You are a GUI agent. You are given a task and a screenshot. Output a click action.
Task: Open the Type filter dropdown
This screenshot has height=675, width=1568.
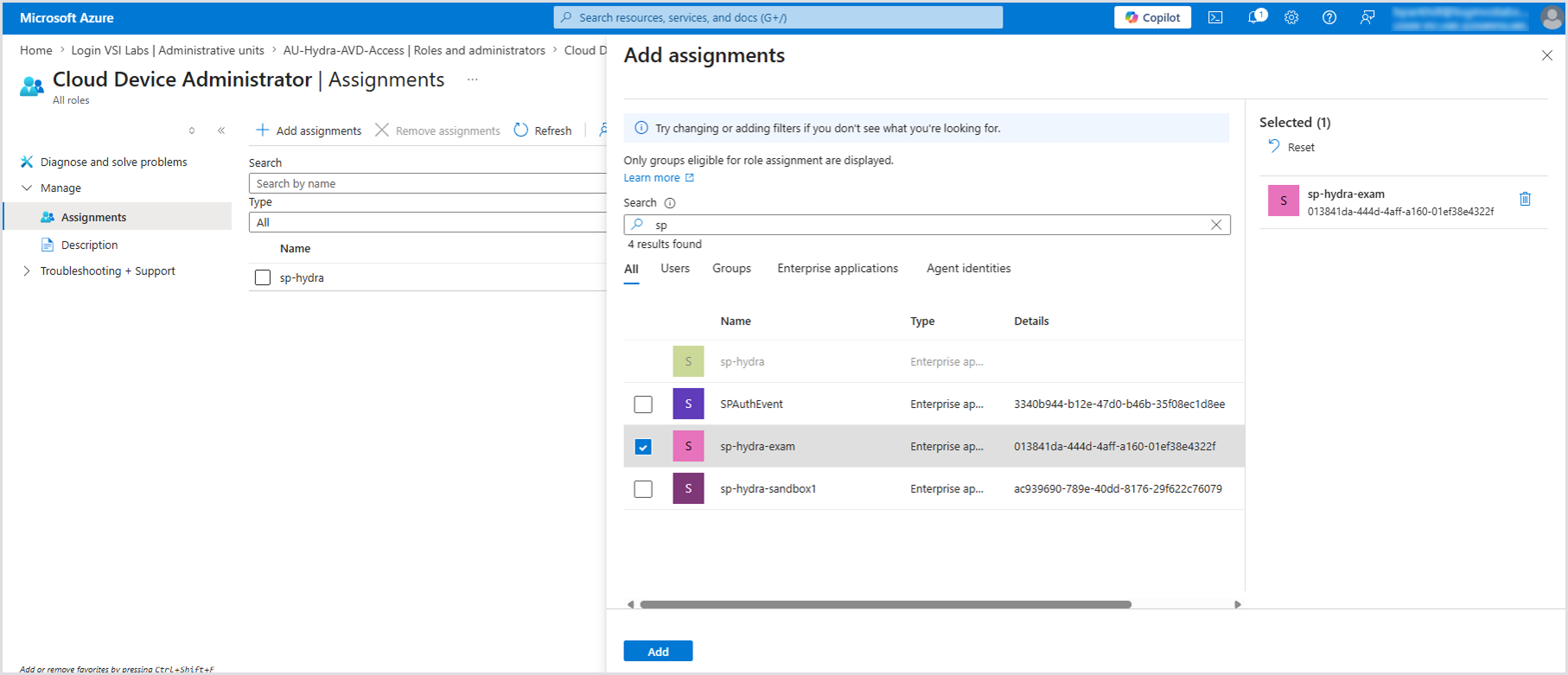(428, 222)
